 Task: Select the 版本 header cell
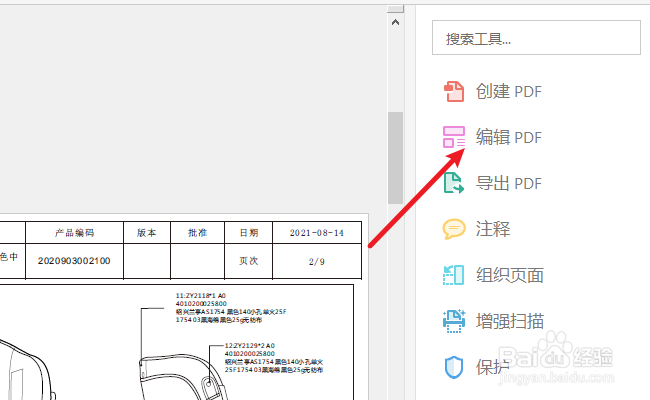click(x=147, y=233)
